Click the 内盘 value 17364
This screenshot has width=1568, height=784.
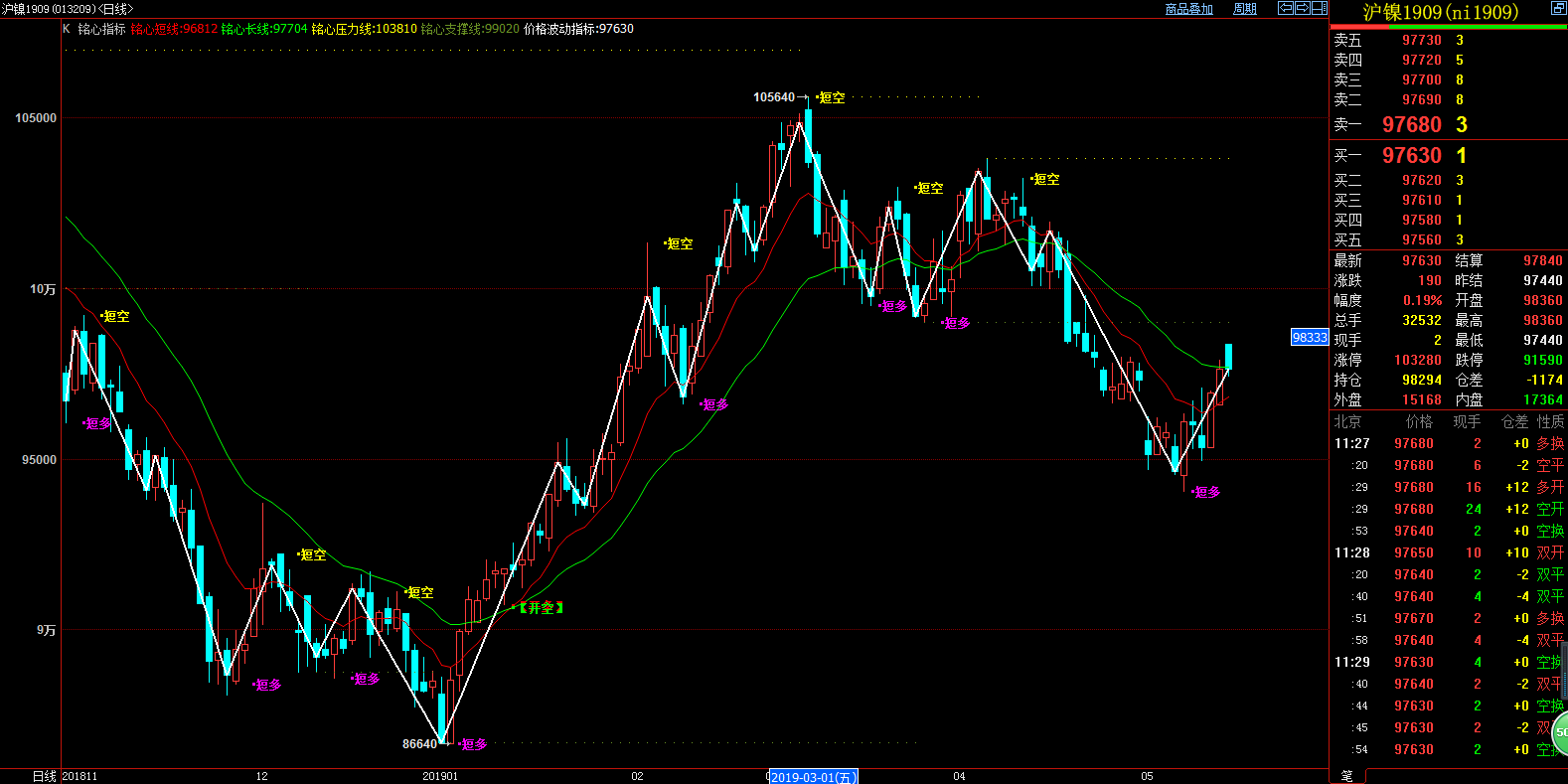[1543, 399]
